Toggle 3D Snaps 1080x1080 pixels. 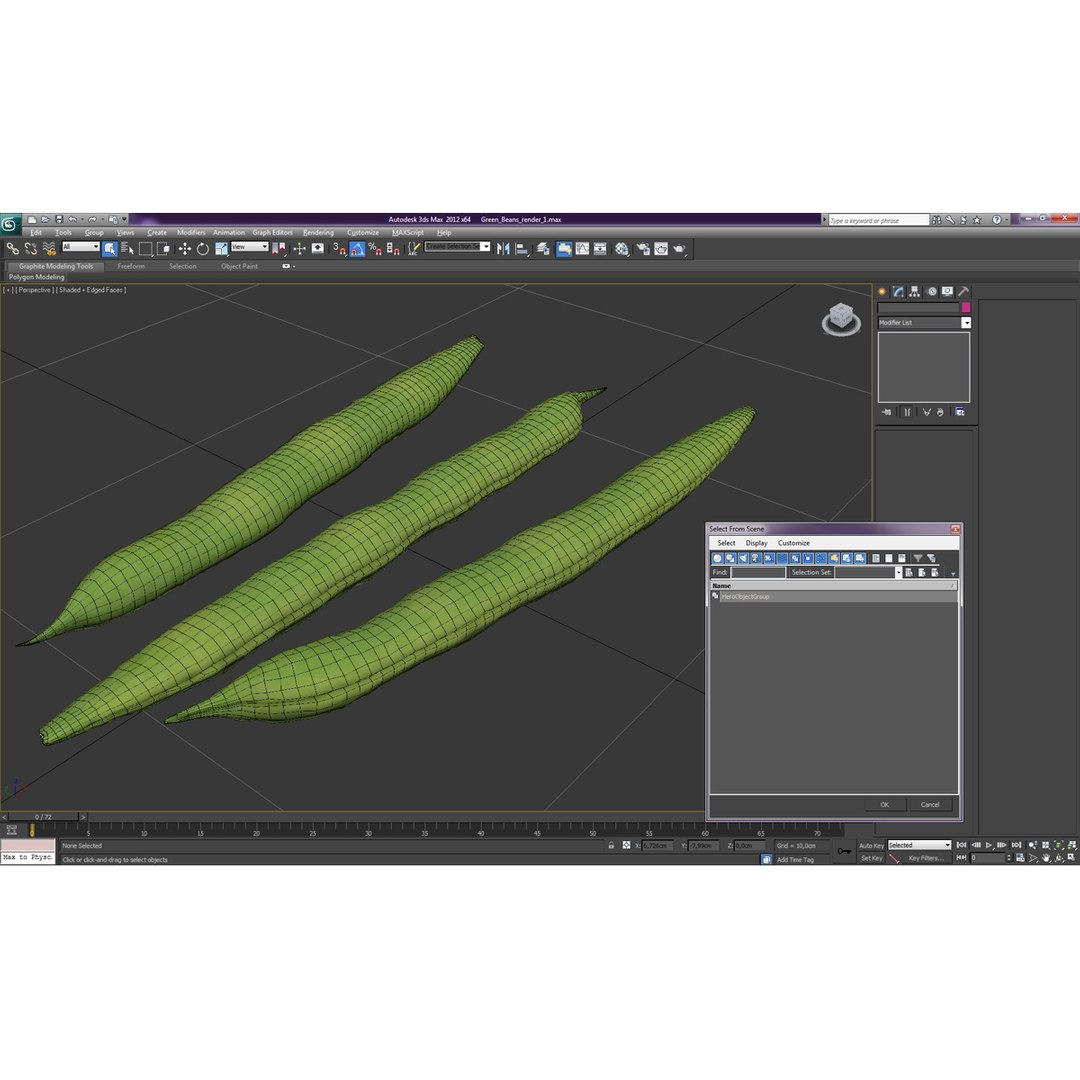click(340, 249)
